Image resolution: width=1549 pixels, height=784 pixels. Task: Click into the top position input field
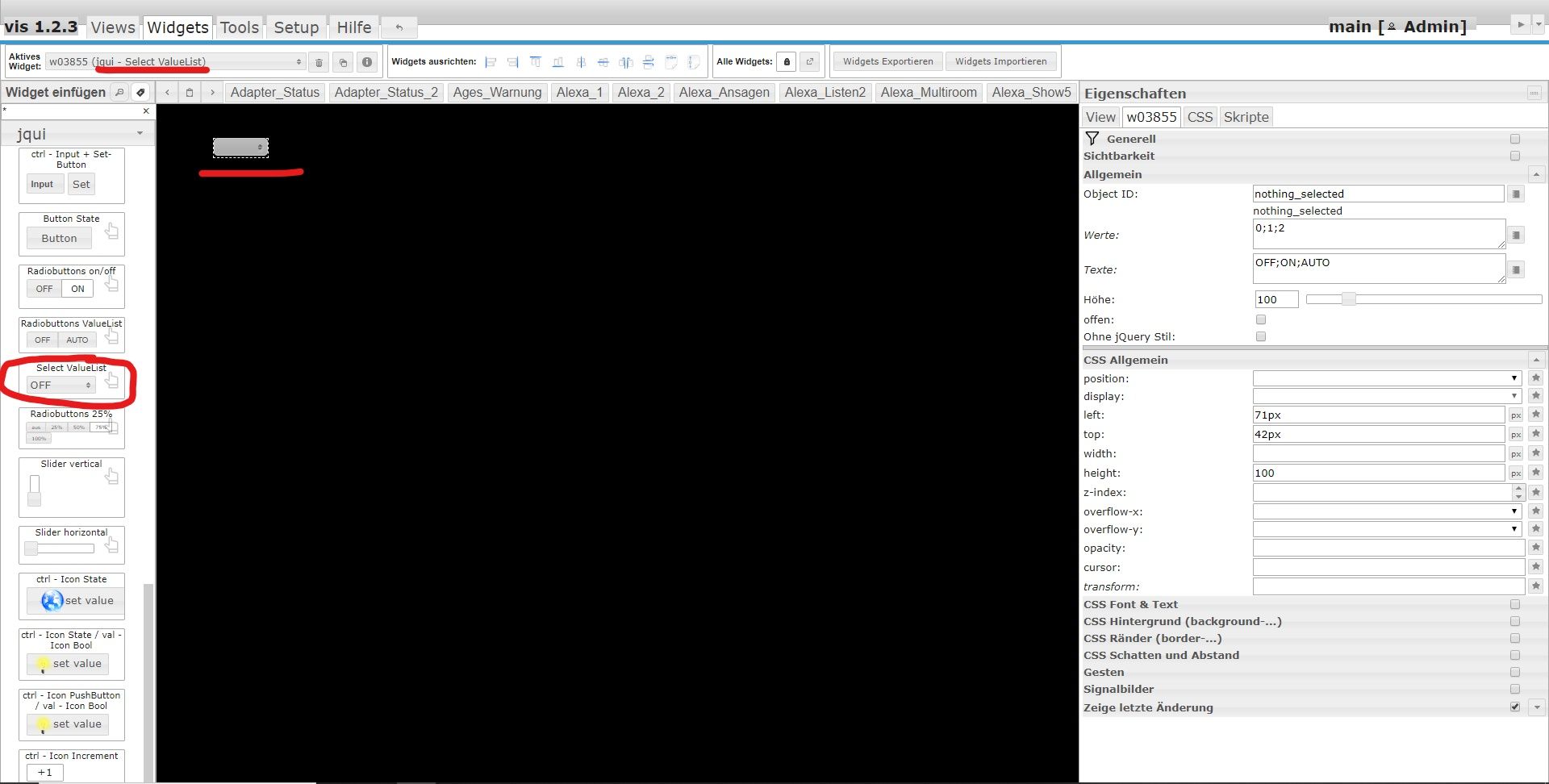1378,435
